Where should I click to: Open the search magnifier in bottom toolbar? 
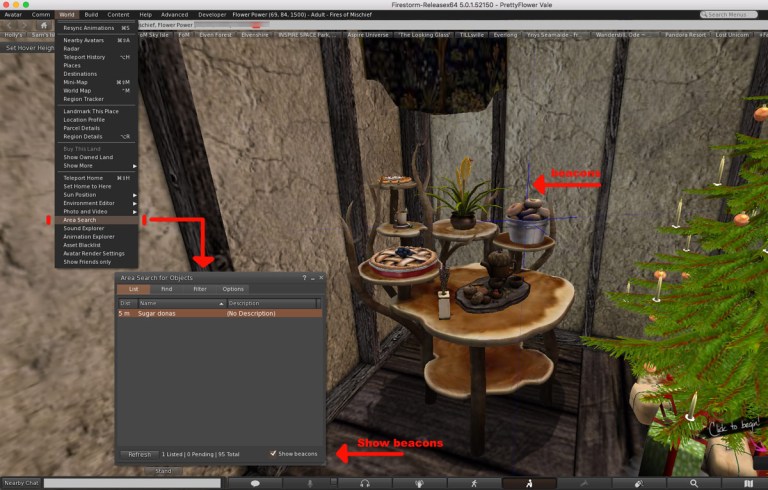pyautogui.click(x=694, y=483)
